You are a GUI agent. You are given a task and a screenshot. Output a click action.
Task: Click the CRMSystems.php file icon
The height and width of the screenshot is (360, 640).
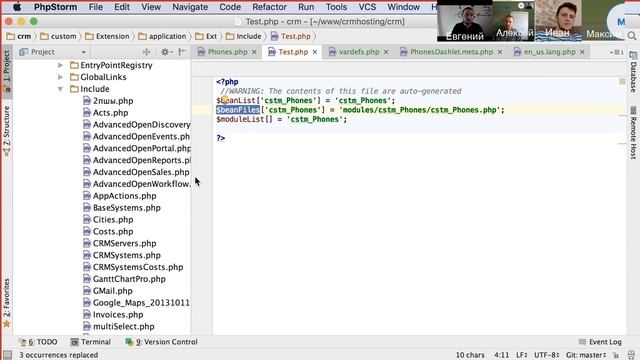coord(87,255)
